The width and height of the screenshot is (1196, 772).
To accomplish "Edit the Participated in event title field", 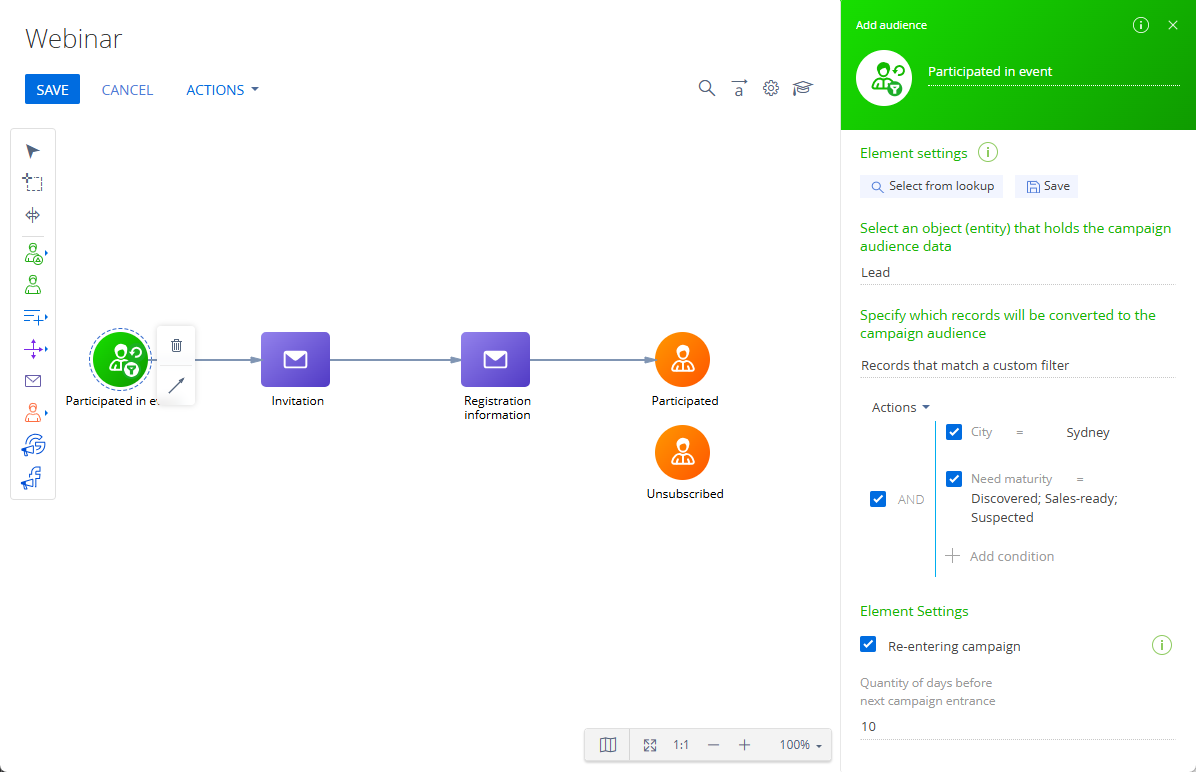I will click(1053, 72).
